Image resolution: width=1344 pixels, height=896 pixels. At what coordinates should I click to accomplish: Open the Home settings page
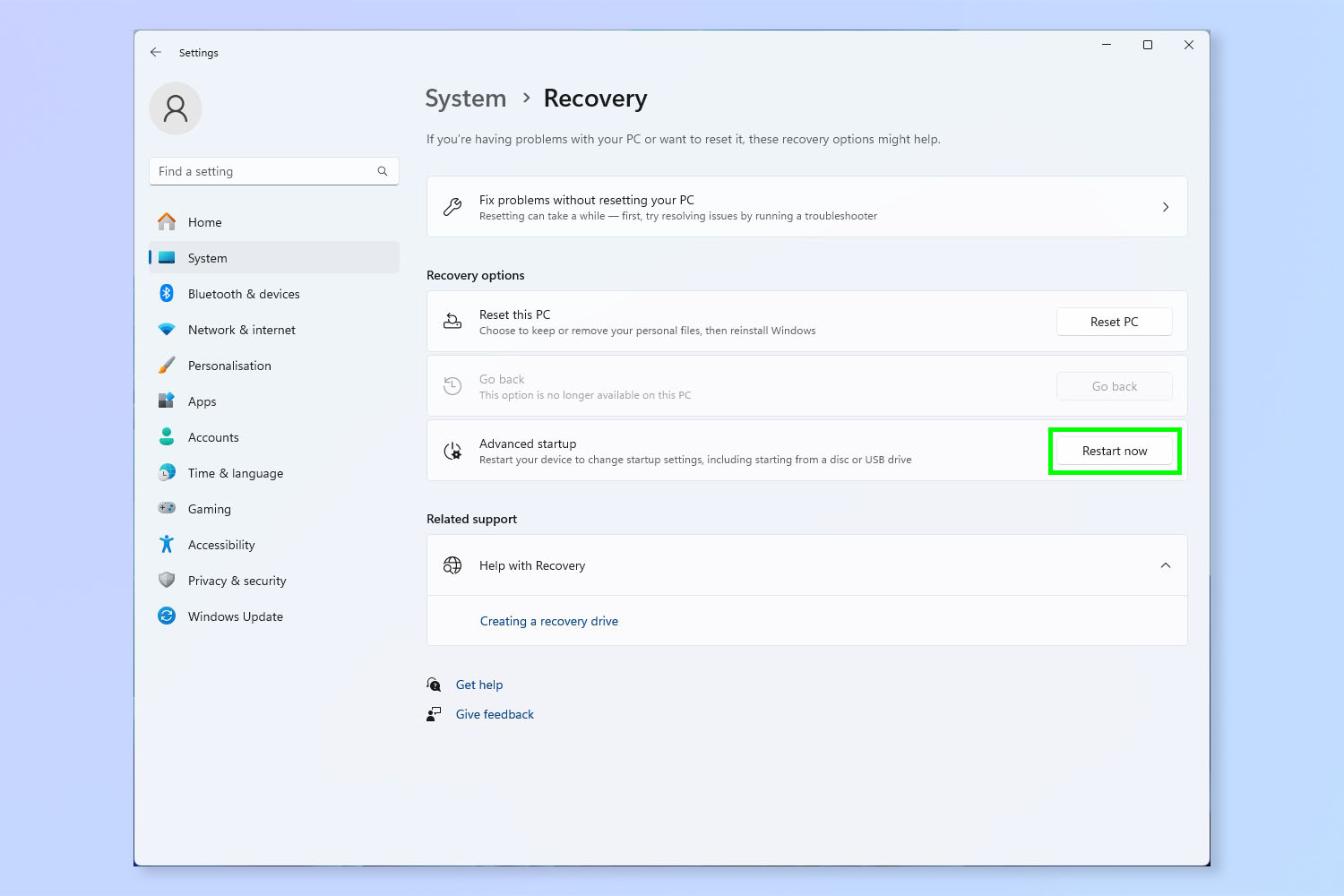pyautogui.click(x=274, y=222)
